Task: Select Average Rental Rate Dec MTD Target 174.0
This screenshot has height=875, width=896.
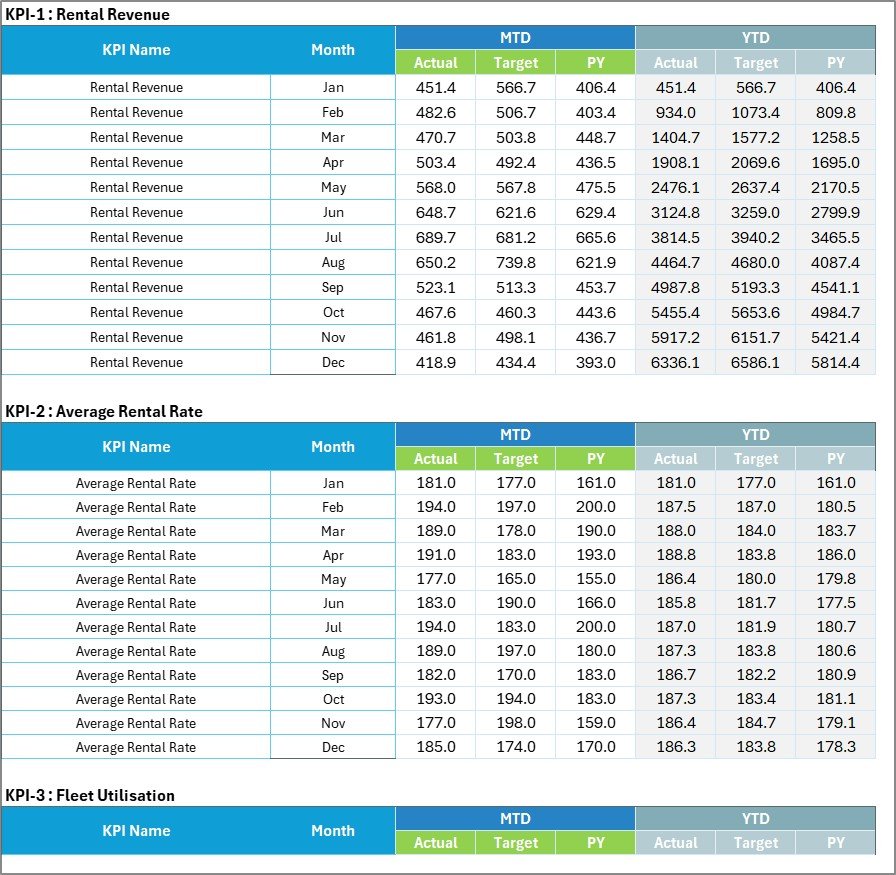Action: click(515, 747)
